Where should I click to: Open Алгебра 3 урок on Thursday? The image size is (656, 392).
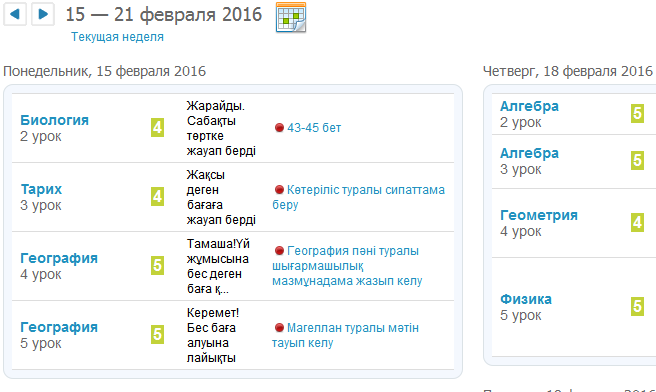(529, 153)
